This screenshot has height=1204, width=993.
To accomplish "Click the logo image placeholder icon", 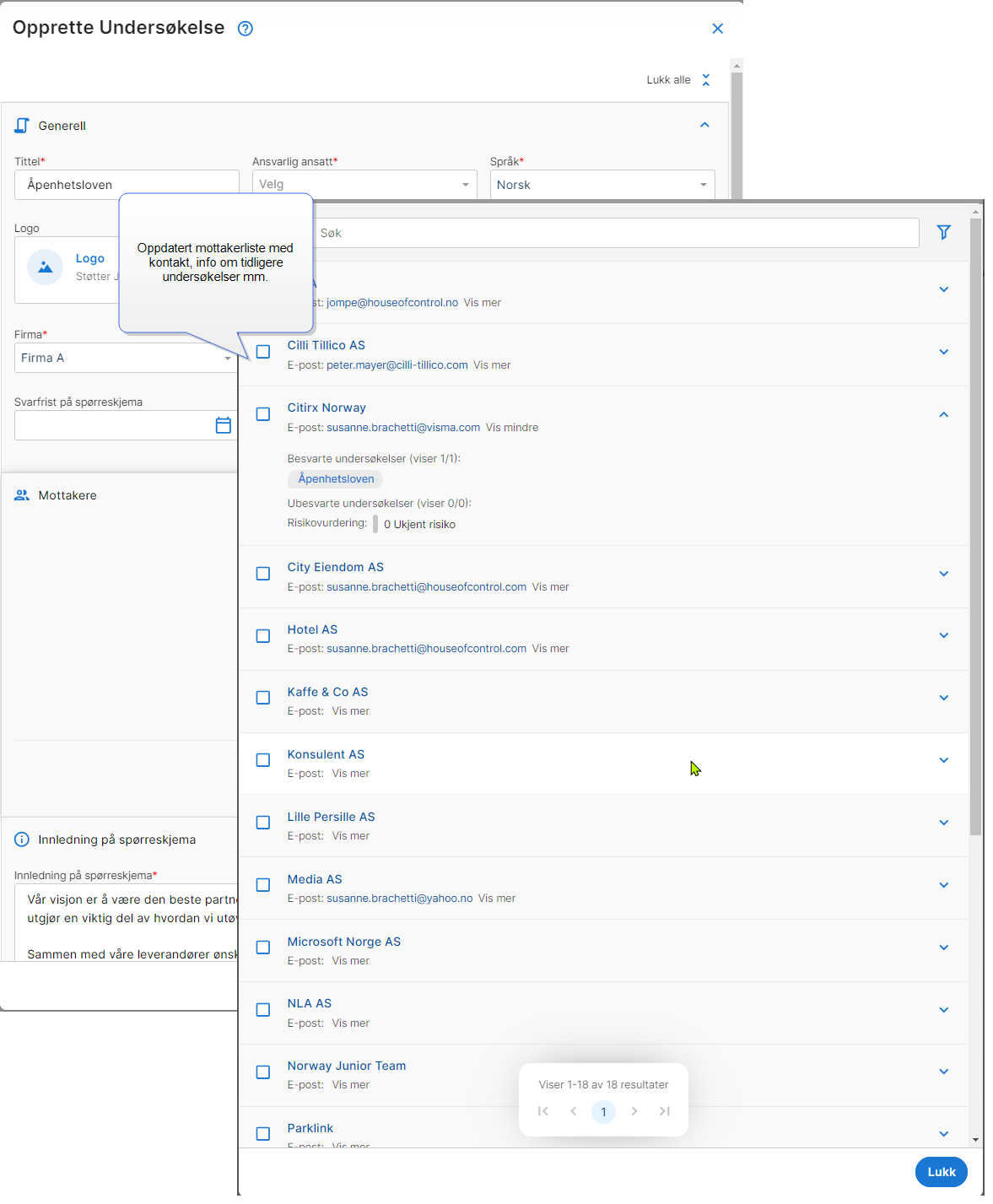I will coord(46,267).
